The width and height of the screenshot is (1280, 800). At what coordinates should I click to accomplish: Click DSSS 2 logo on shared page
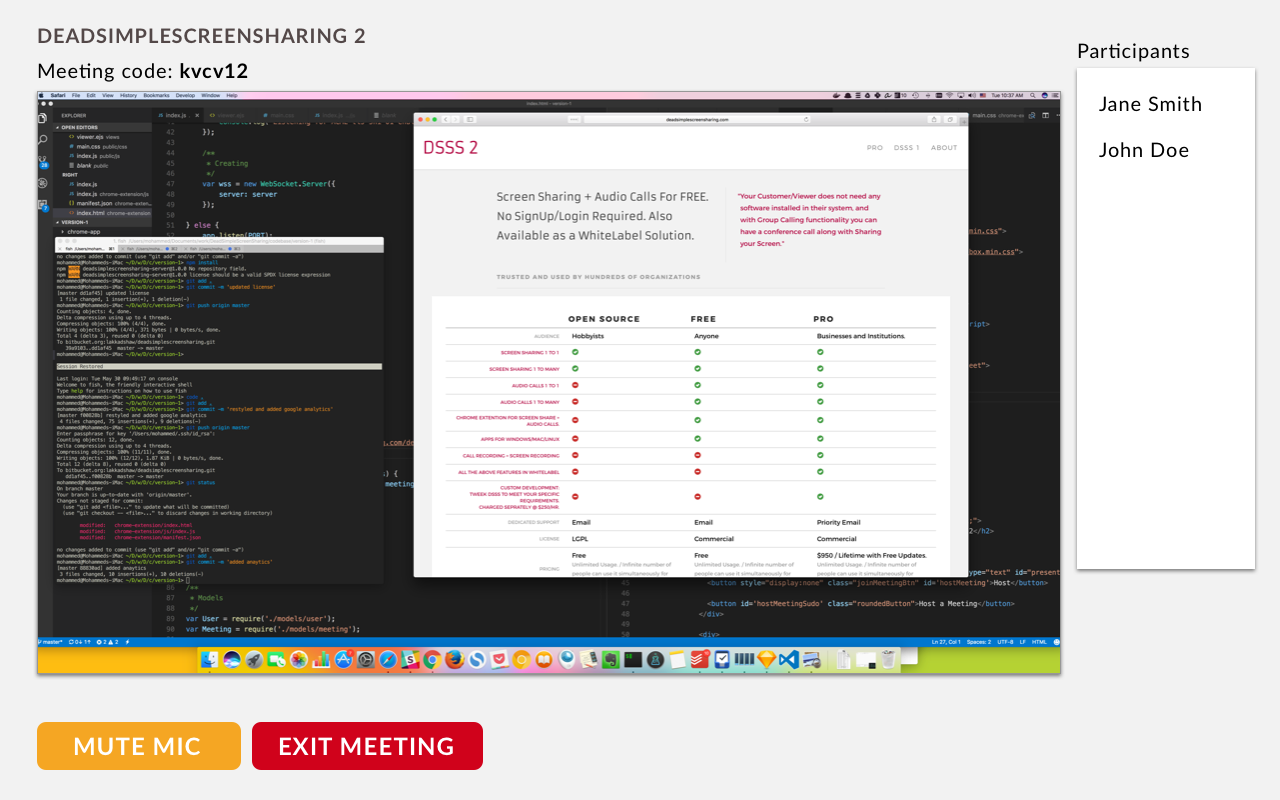tap(450, 147)
